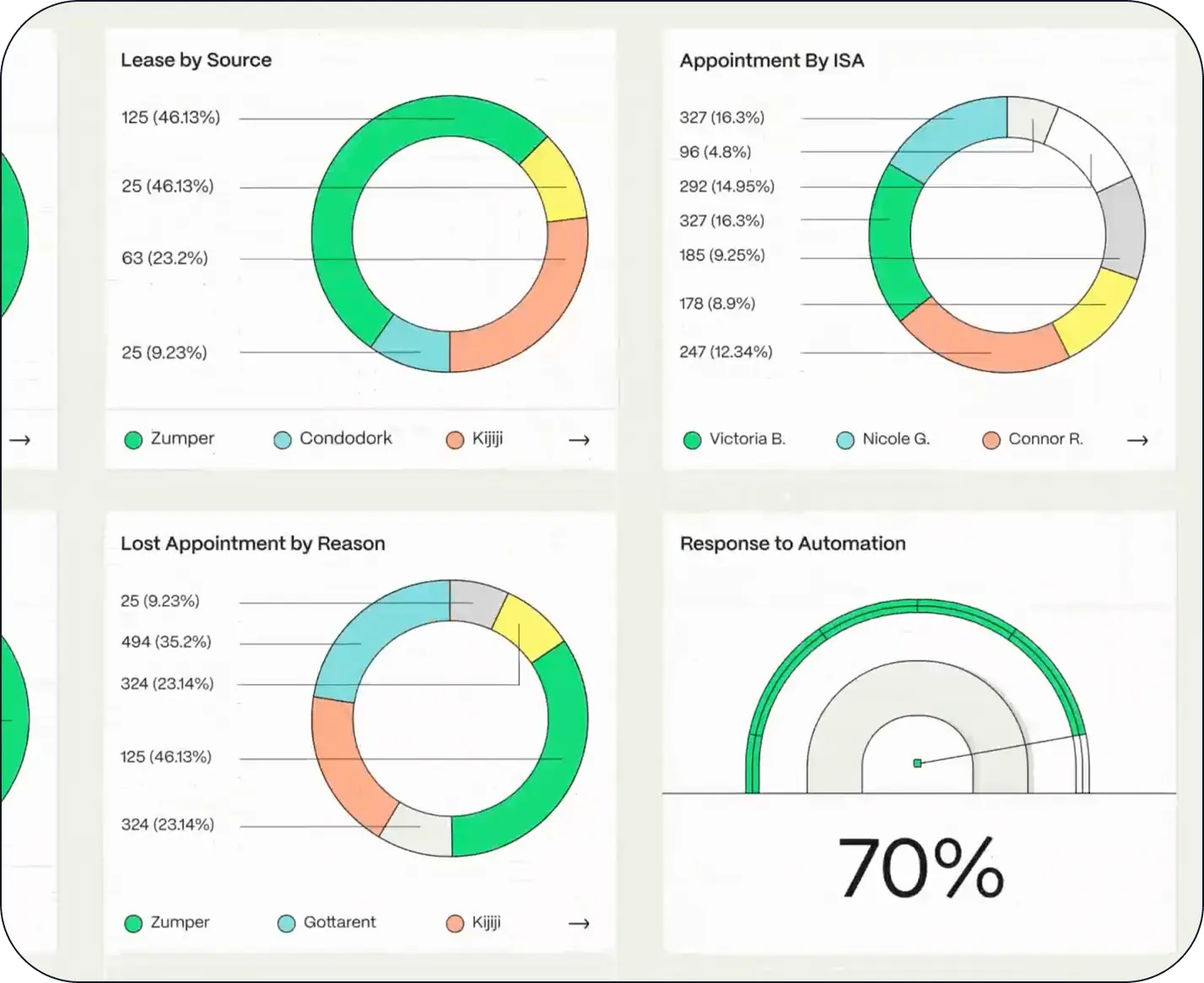This screenshot has height=983, width=1204.
Task: Click the 125 (46.13%) label in Lease by Source
Action: (x=170, y=117)
